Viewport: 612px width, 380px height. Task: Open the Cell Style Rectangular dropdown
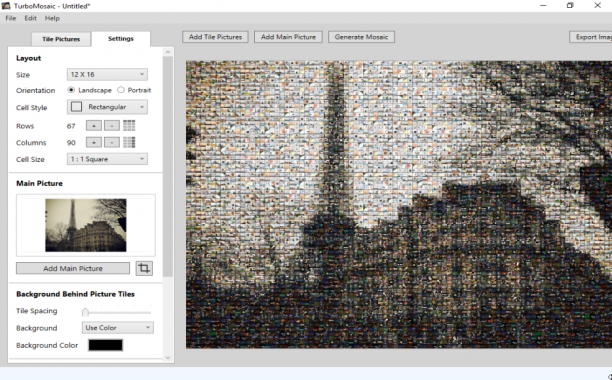click(107, 107)
